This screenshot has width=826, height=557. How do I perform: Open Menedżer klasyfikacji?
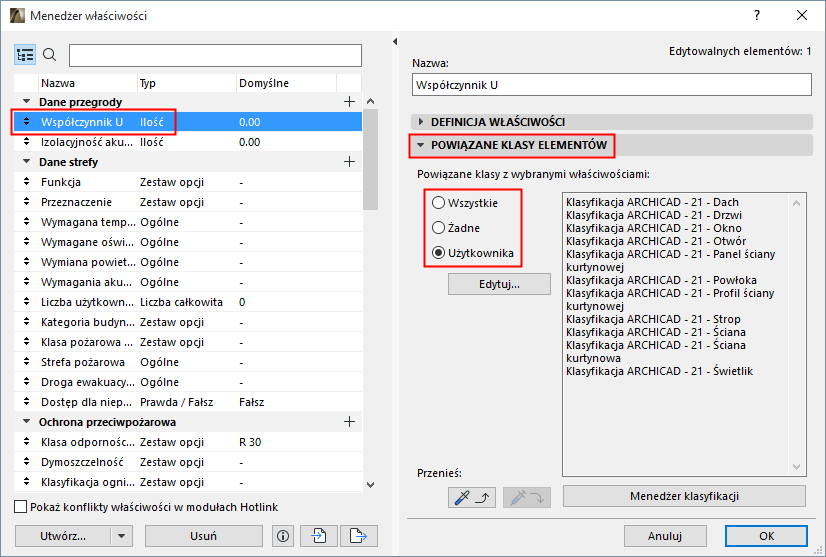tap(684, 496)
